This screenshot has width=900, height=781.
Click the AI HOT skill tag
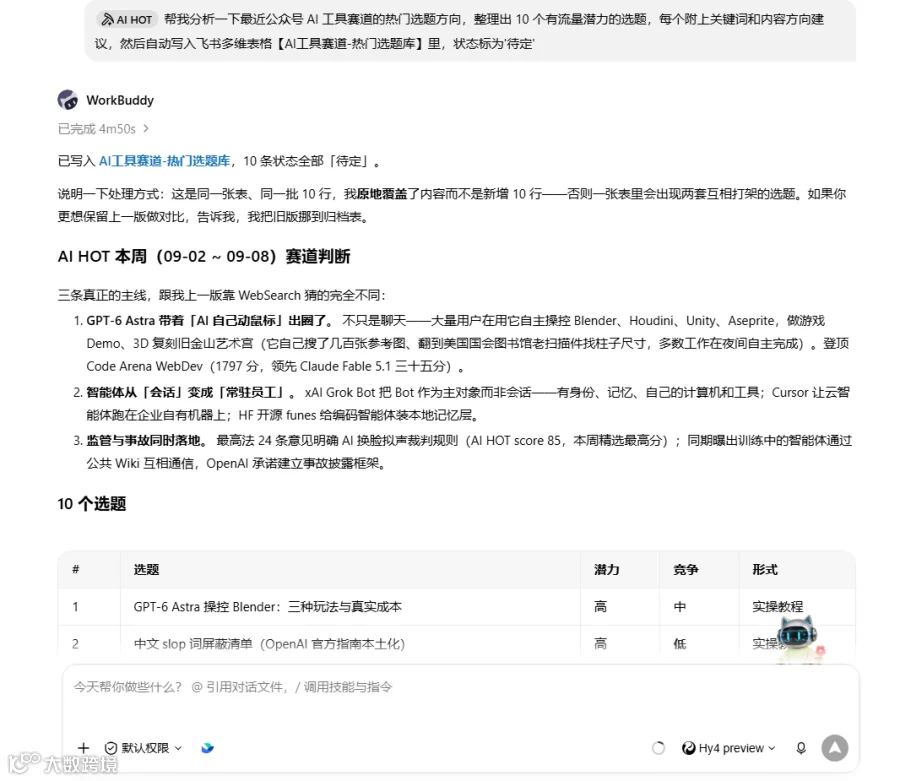point(127,20)
